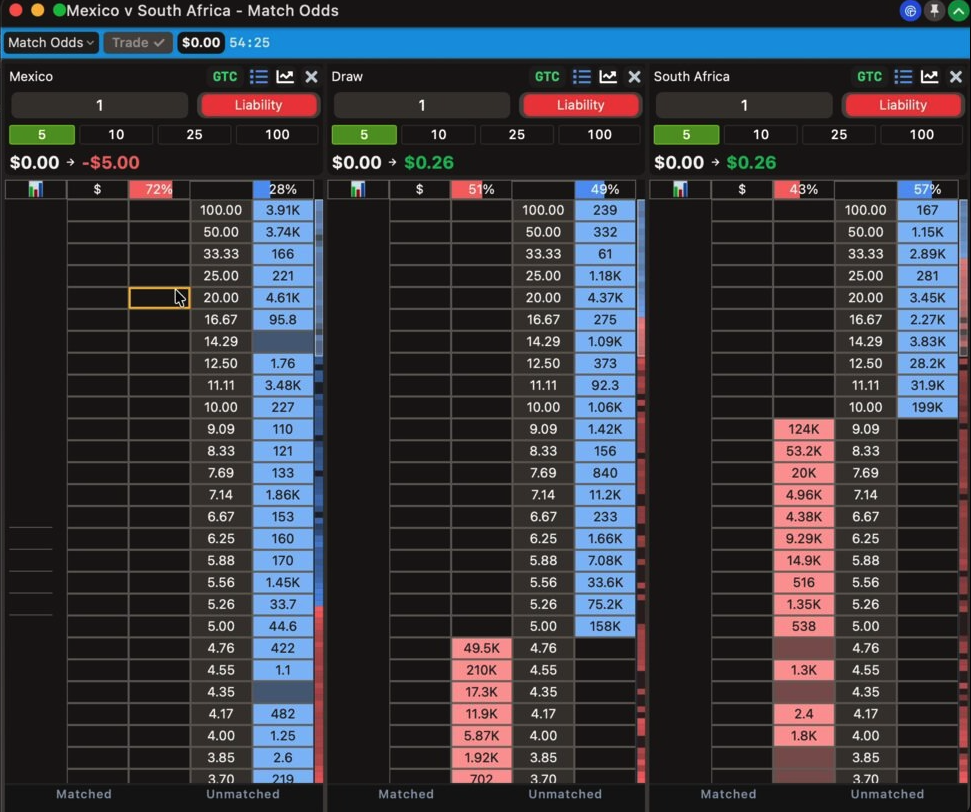
Task: Pin the window with the pin icon
Action: (x=934, y=11)
